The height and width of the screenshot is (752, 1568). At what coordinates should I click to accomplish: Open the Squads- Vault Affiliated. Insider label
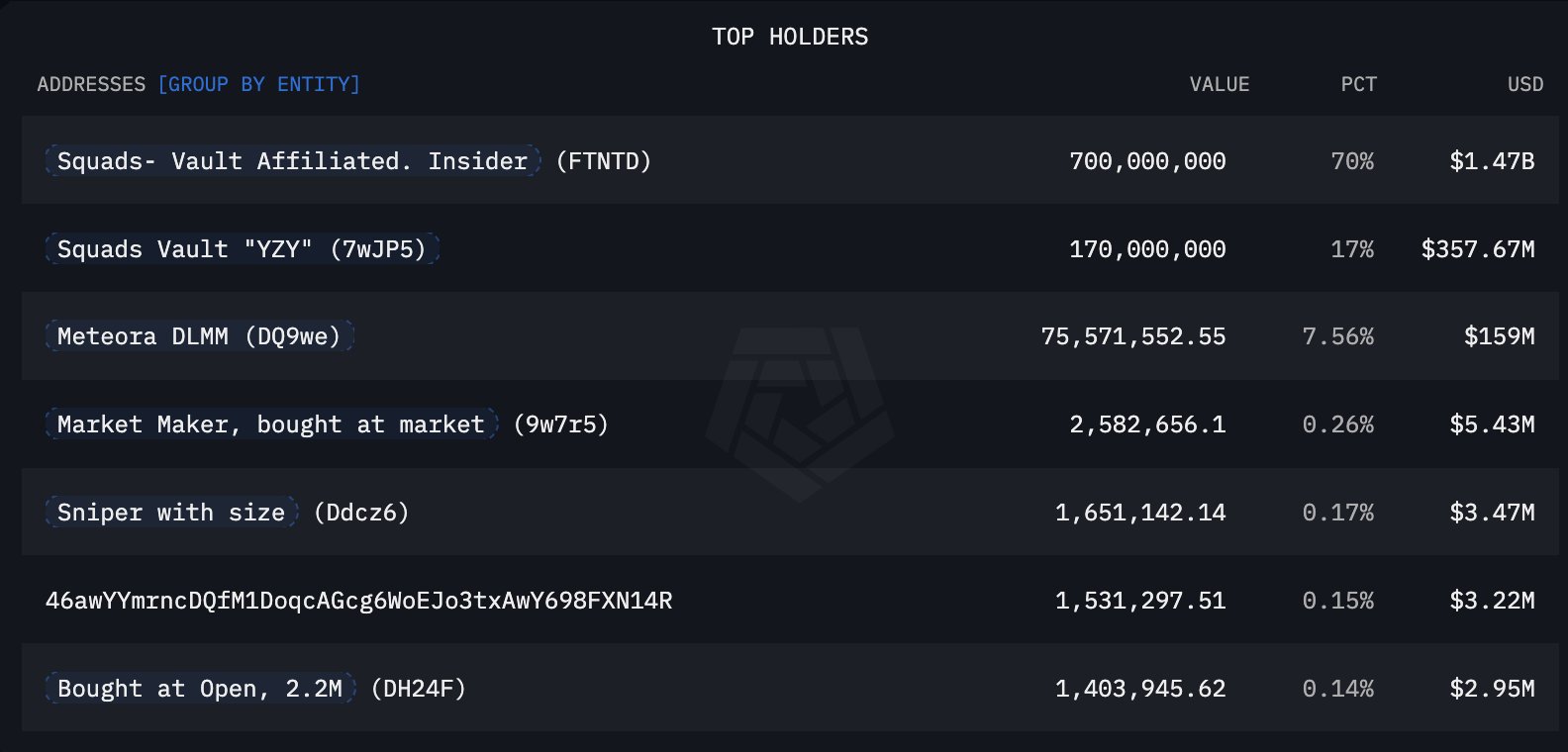292,161
